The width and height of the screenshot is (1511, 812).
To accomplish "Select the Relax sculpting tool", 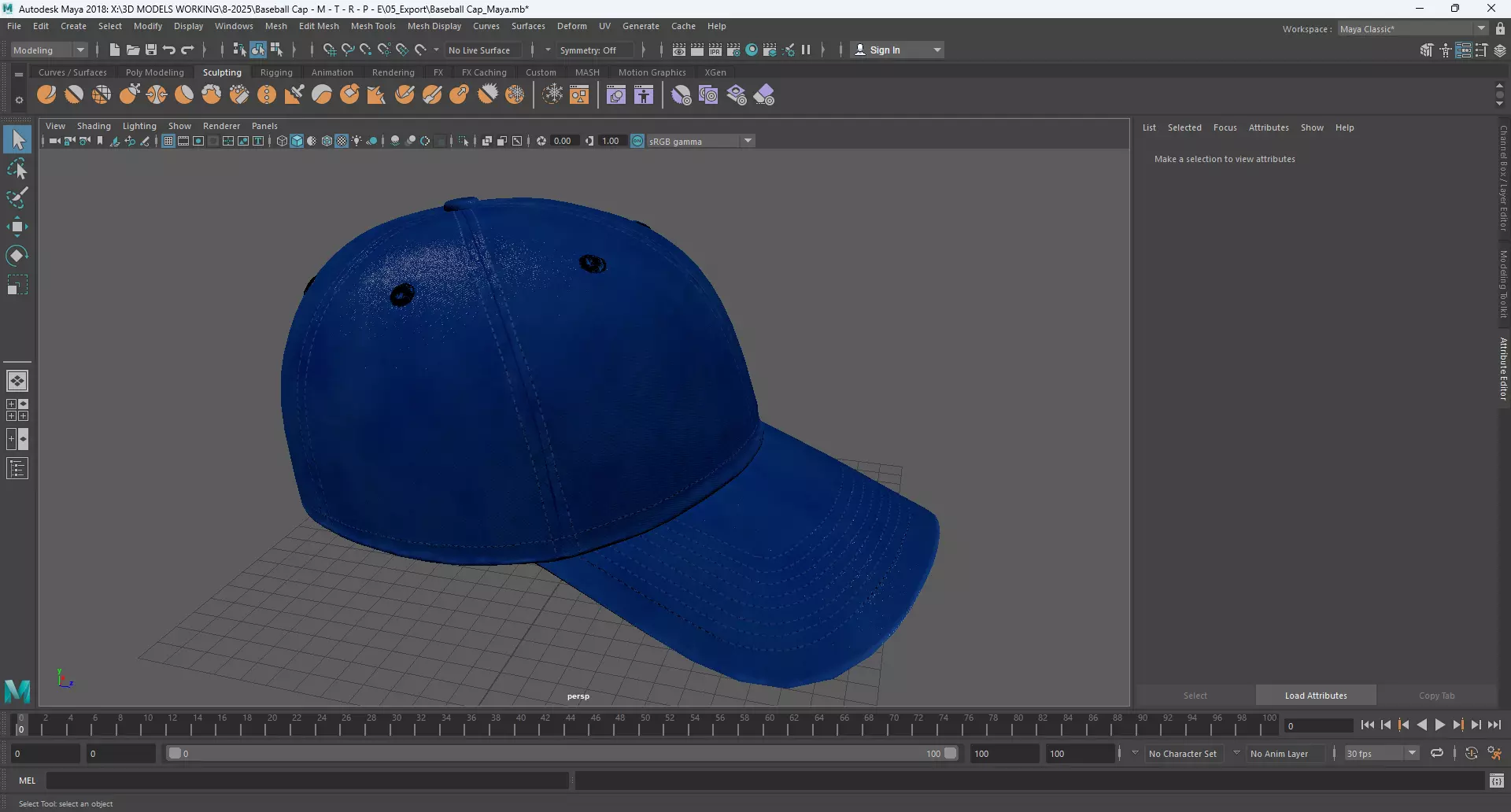I will [102, 95].
